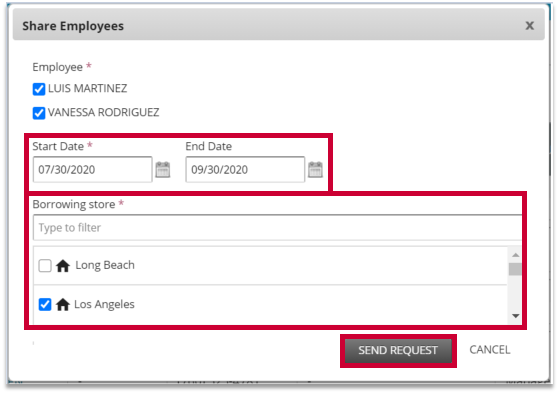Screen dimensions: 559x394
Task: Select the Long Beach store label
Action: 105,265
